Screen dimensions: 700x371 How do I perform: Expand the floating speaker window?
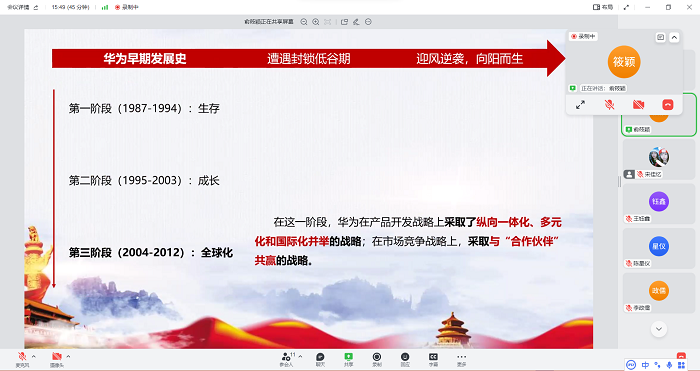click(580, 105)
